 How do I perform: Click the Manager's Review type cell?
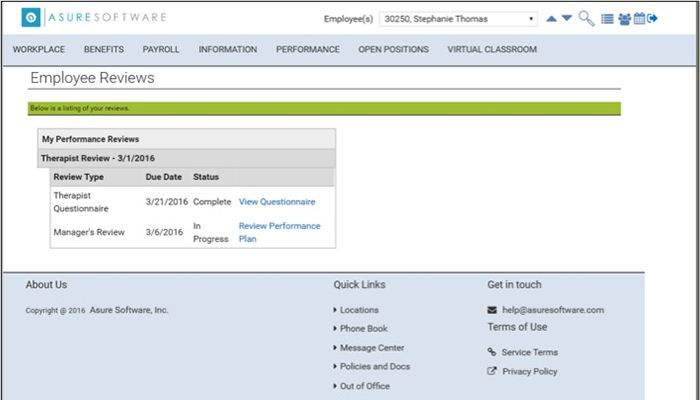tap(89, 232)
